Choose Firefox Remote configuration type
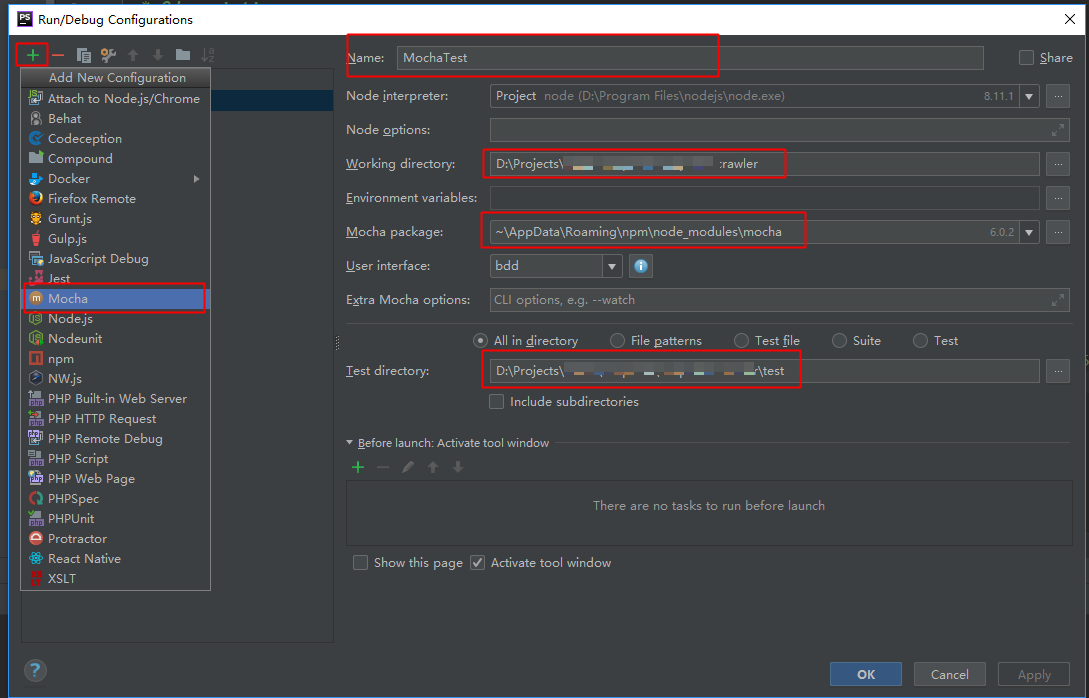The image size is (1089, 698). [x=115, y=199]
